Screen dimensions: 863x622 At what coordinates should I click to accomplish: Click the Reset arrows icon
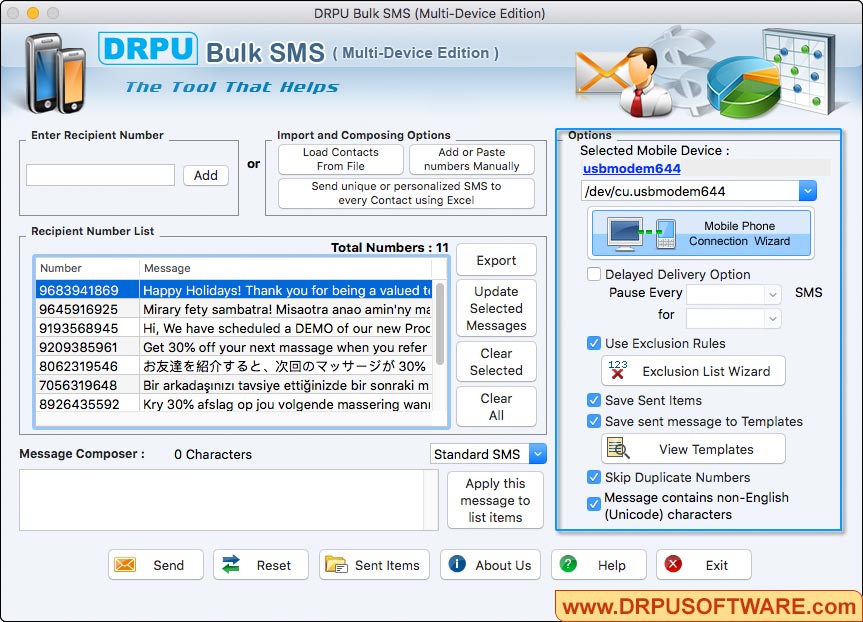tap(238, 565)
